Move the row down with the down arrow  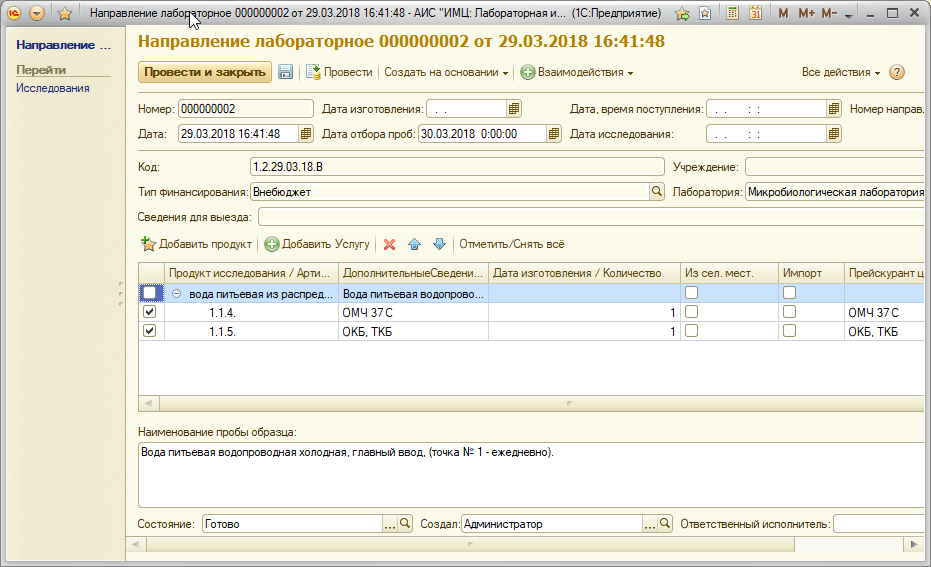(438, 244)
